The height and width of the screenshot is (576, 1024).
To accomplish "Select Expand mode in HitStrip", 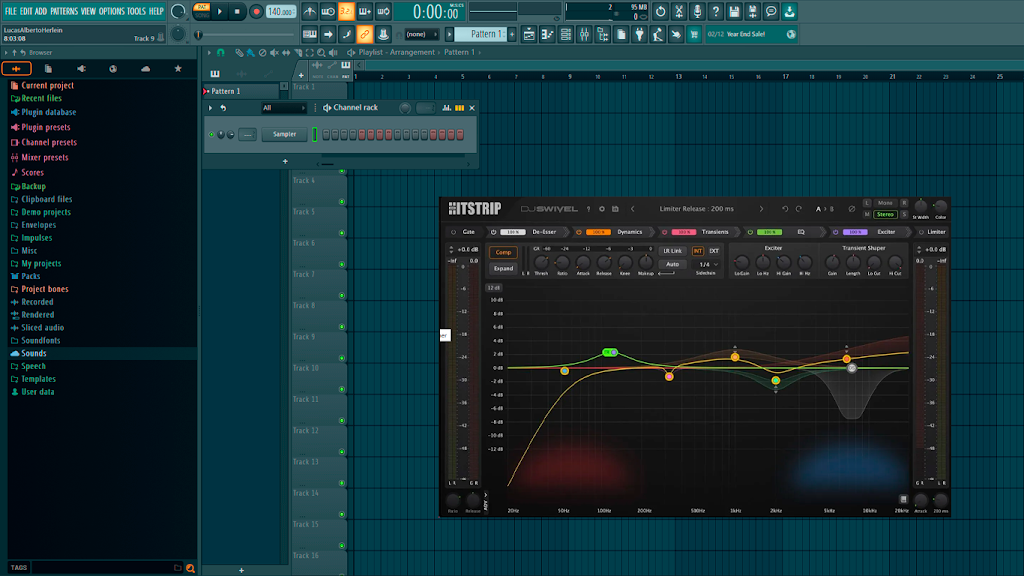I will (503, 268).
